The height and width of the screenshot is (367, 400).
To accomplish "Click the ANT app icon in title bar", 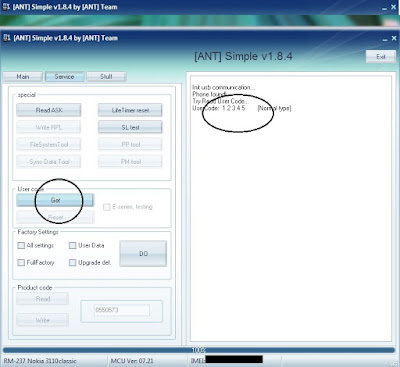I will (7, 38).
